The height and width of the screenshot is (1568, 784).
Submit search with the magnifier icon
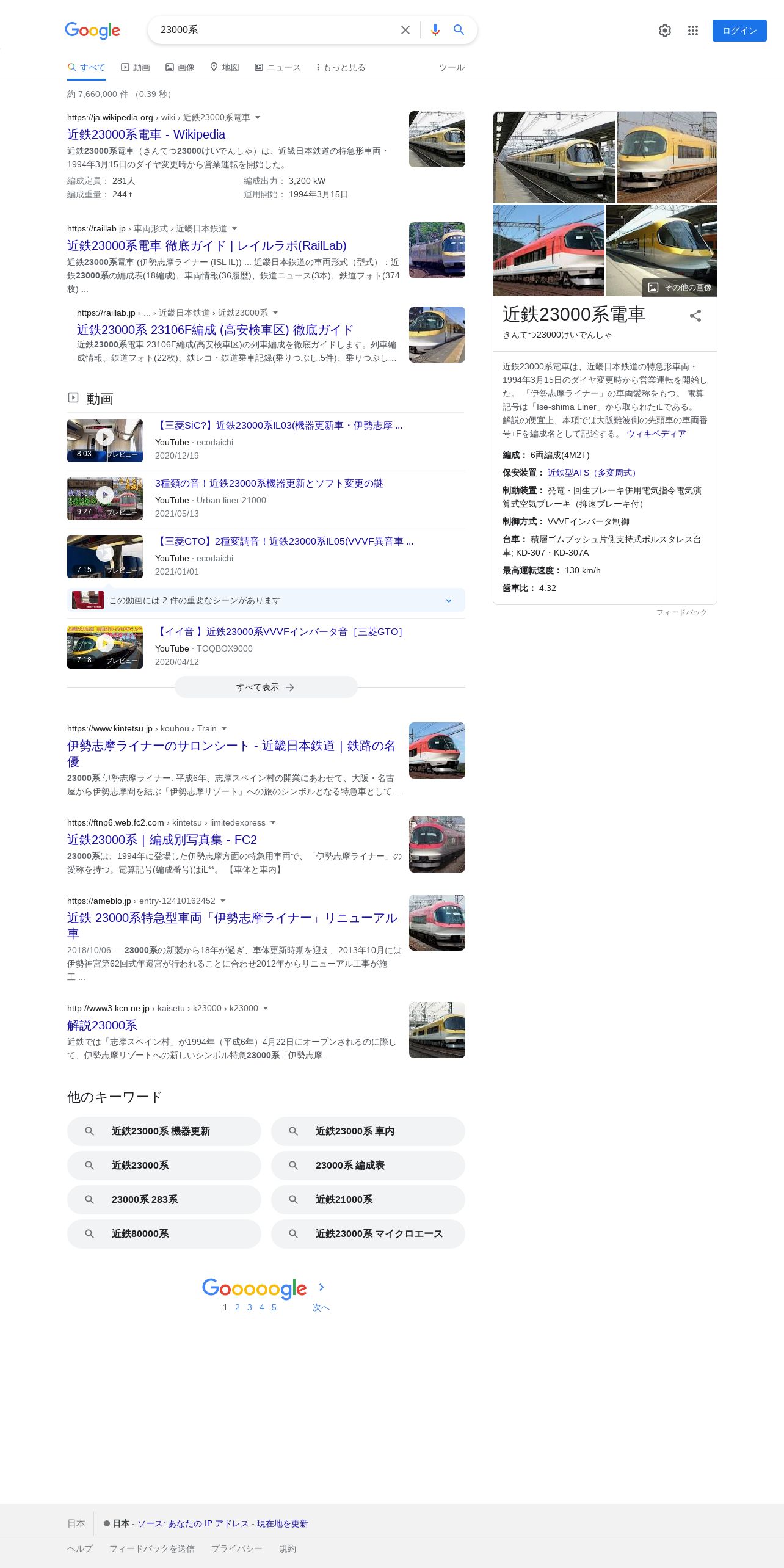(459, 30)
